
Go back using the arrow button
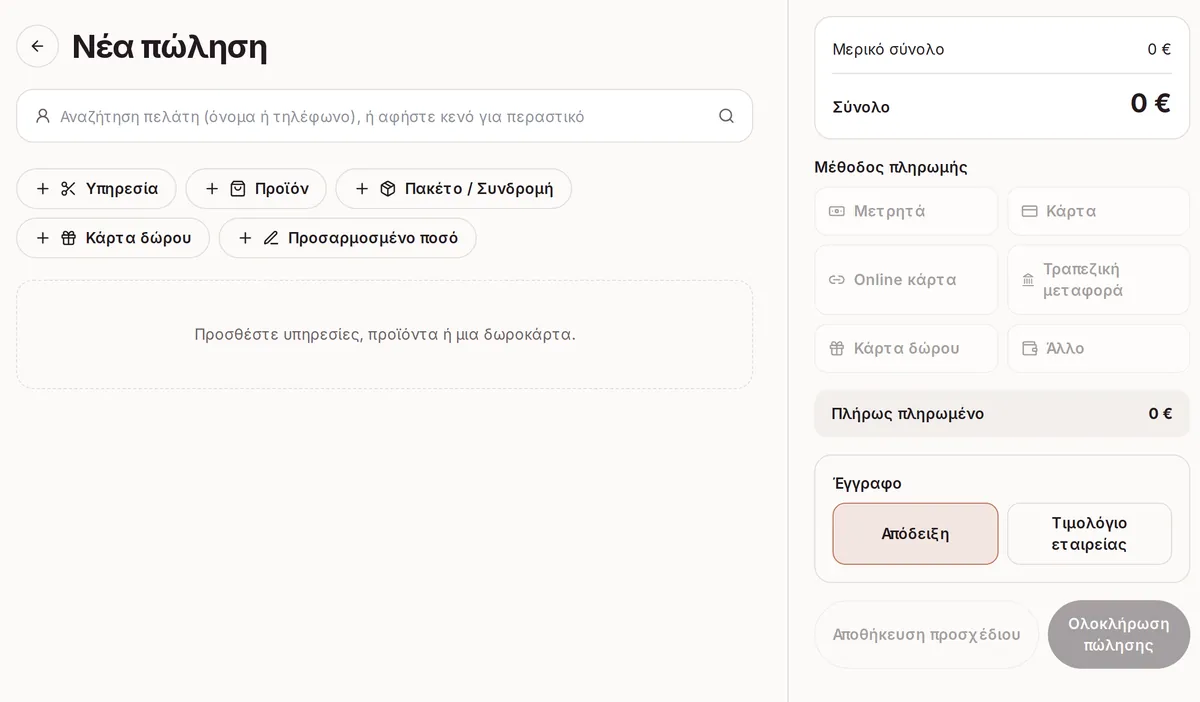38,46
